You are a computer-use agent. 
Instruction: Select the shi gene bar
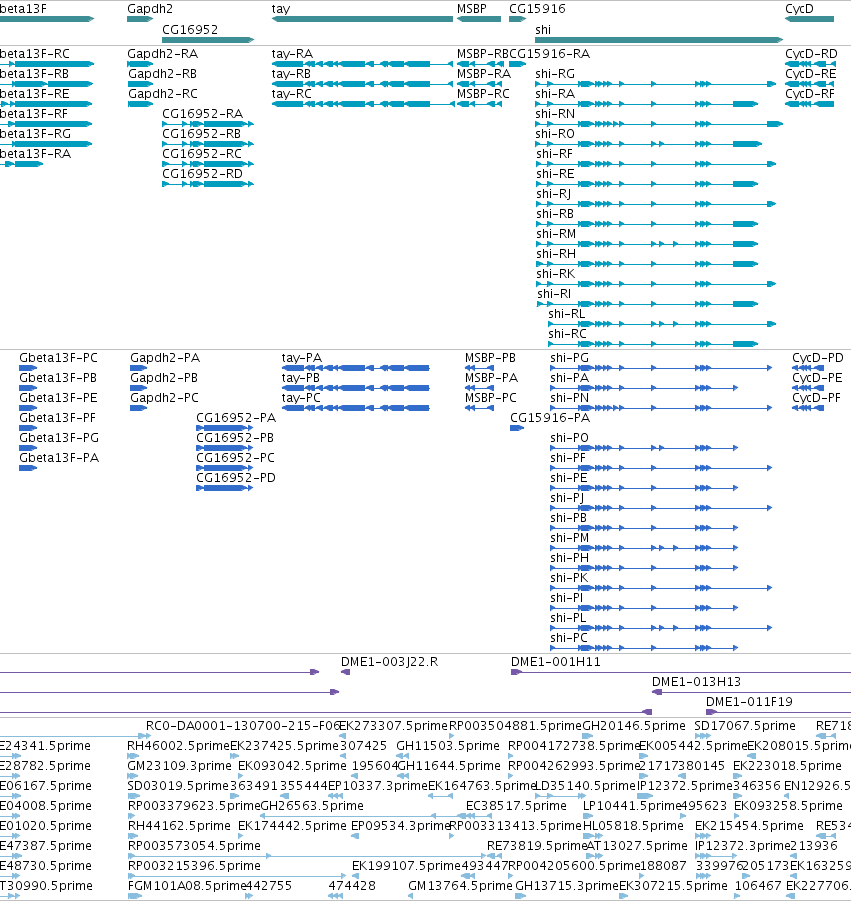coord(659,40)
